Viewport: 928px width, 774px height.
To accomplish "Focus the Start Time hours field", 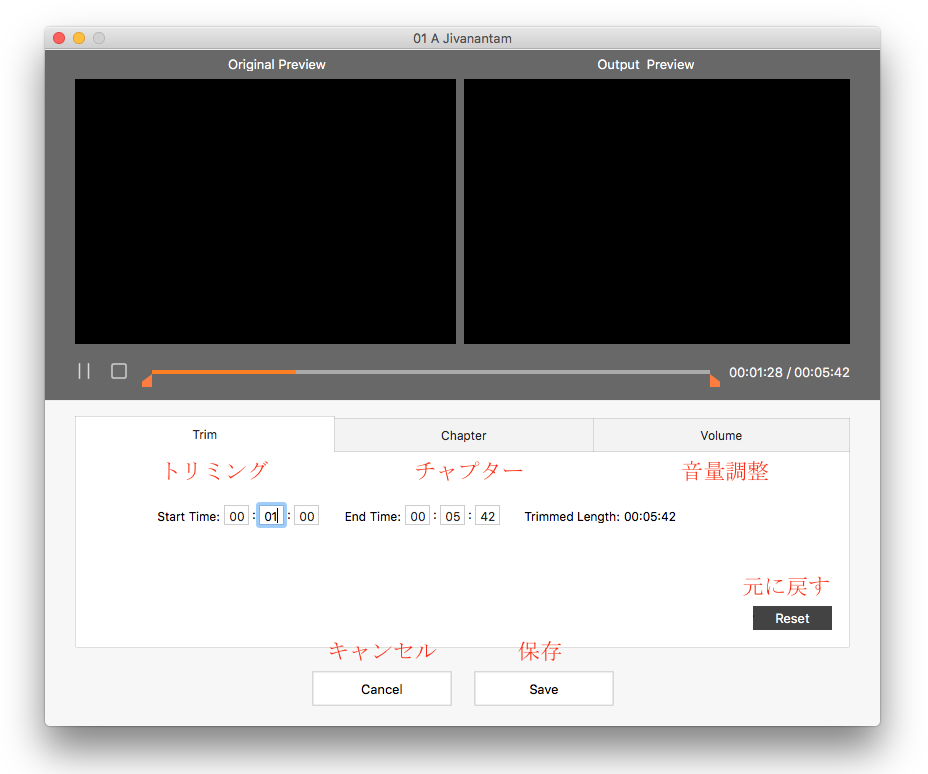I will 236,517.
